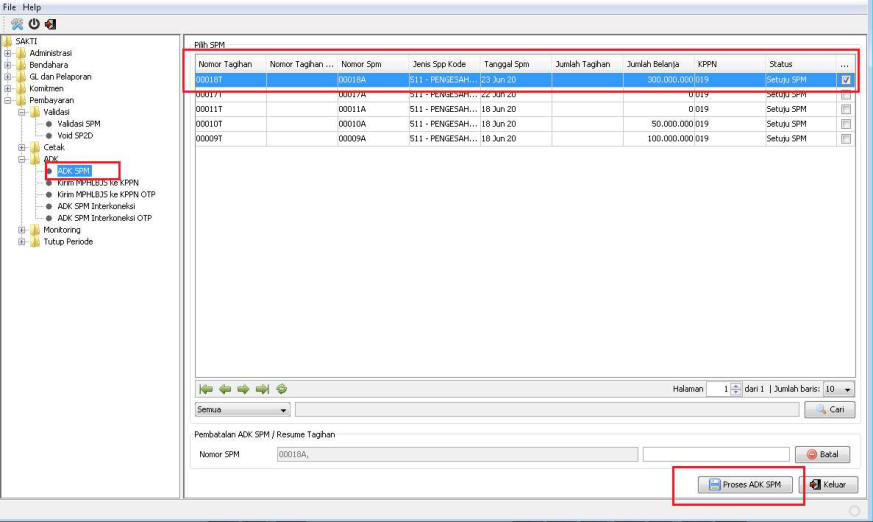Click the Proses ADK SPM button

click(746, 485)
